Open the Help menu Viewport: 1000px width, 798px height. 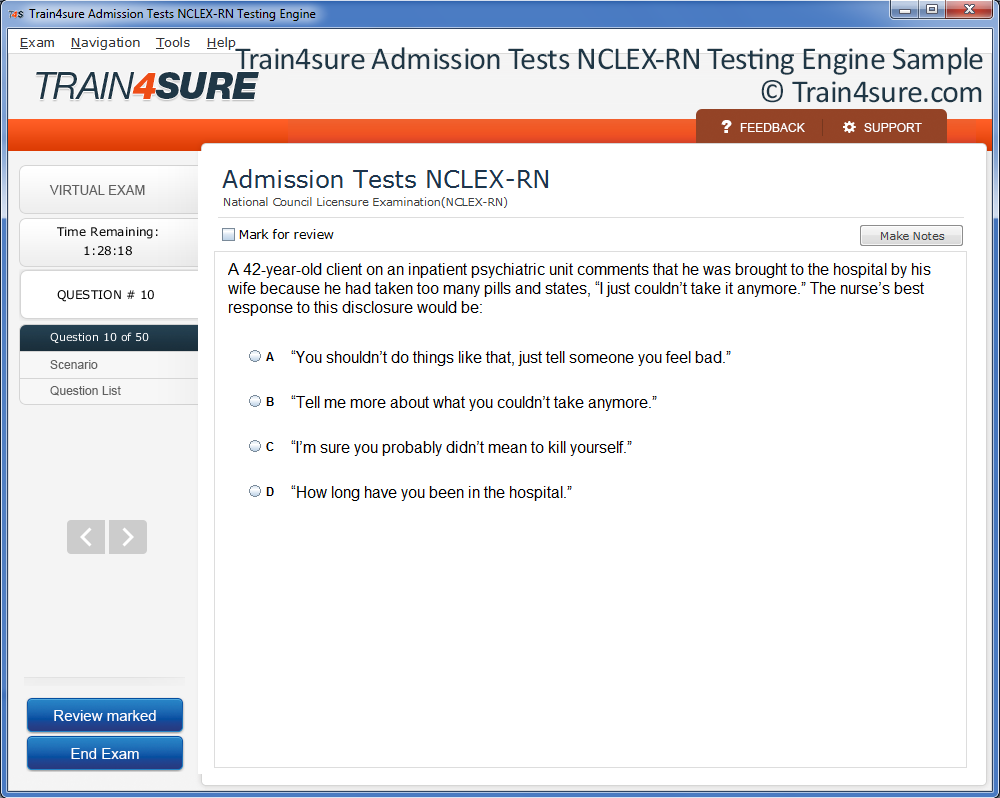[x=221, y=43]
